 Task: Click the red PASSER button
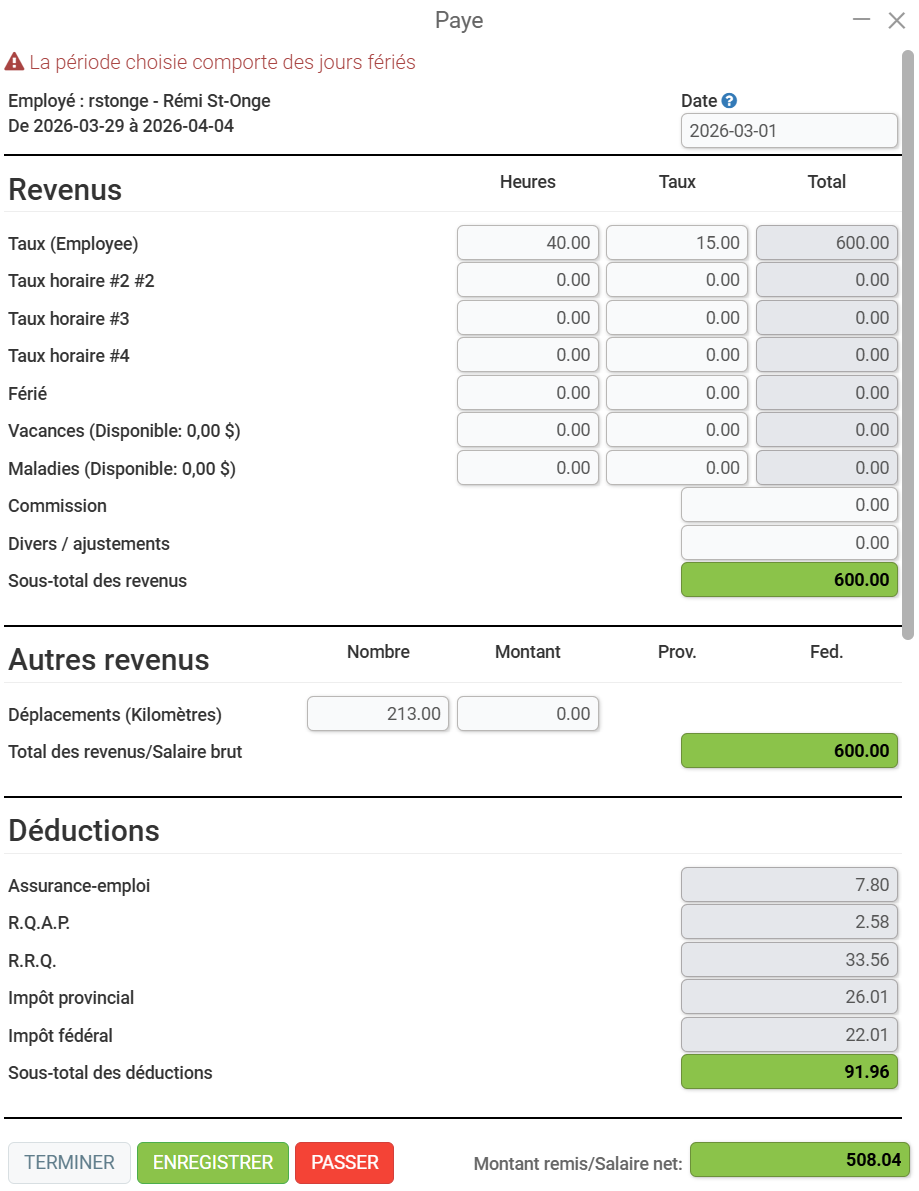(x=345, y=1162)
